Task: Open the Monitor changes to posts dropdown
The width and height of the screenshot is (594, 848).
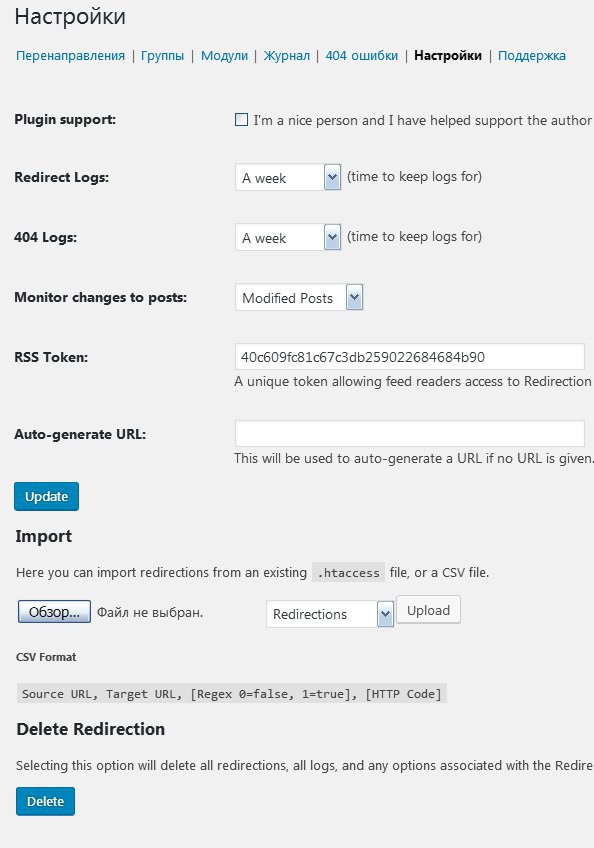Action: [299, 297]
